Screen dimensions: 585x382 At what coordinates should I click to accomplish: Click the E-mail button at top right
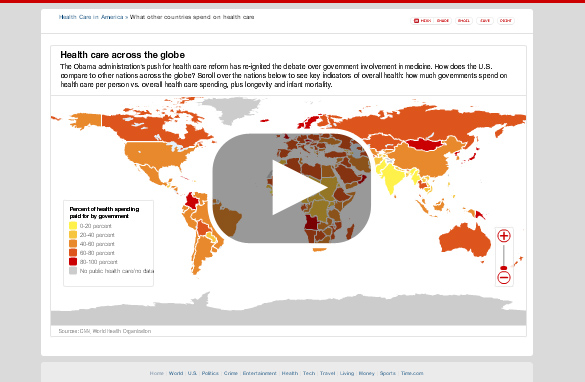click(464, 21)
